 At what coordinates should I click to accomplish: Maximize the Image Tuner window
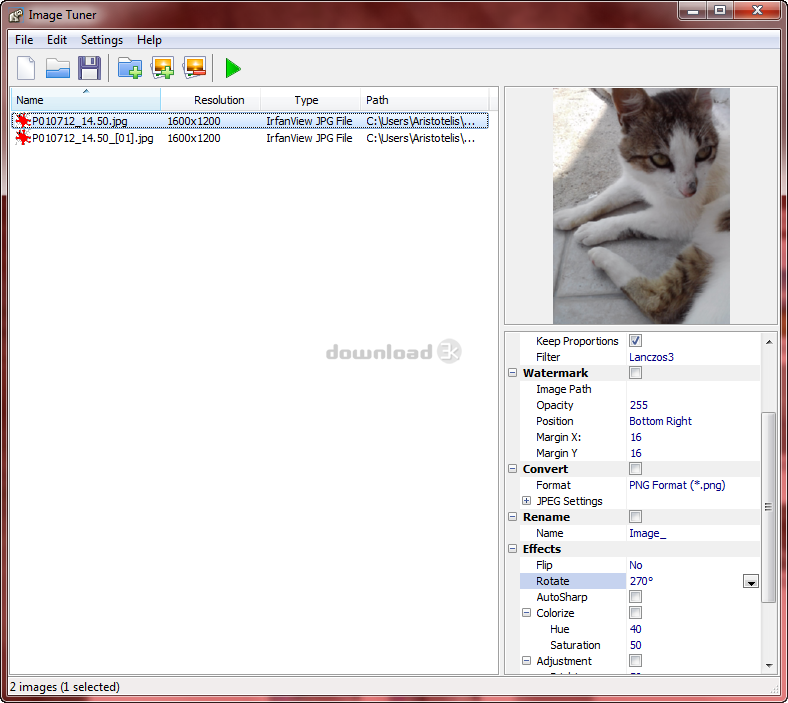click(720, 11)
